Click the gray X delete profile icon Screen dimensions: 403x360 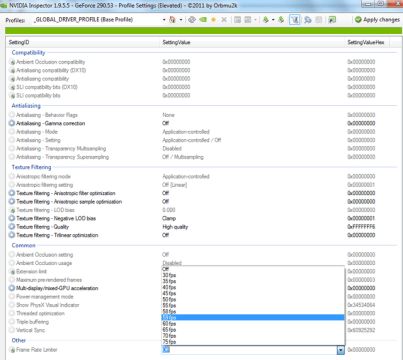coord(224,20)
